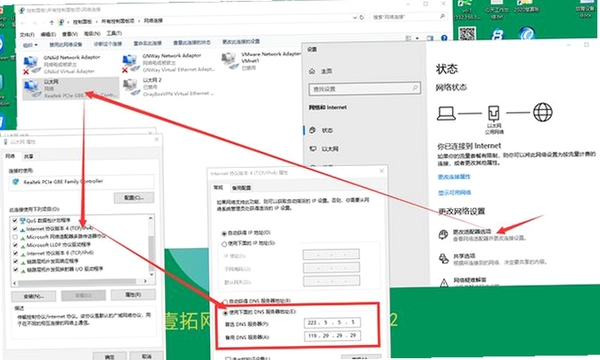Toggle the QoS 数据包计划程序 checkbox
This screenshot has width=600, height=360.
pyautogui.click(x=15, y=220)
